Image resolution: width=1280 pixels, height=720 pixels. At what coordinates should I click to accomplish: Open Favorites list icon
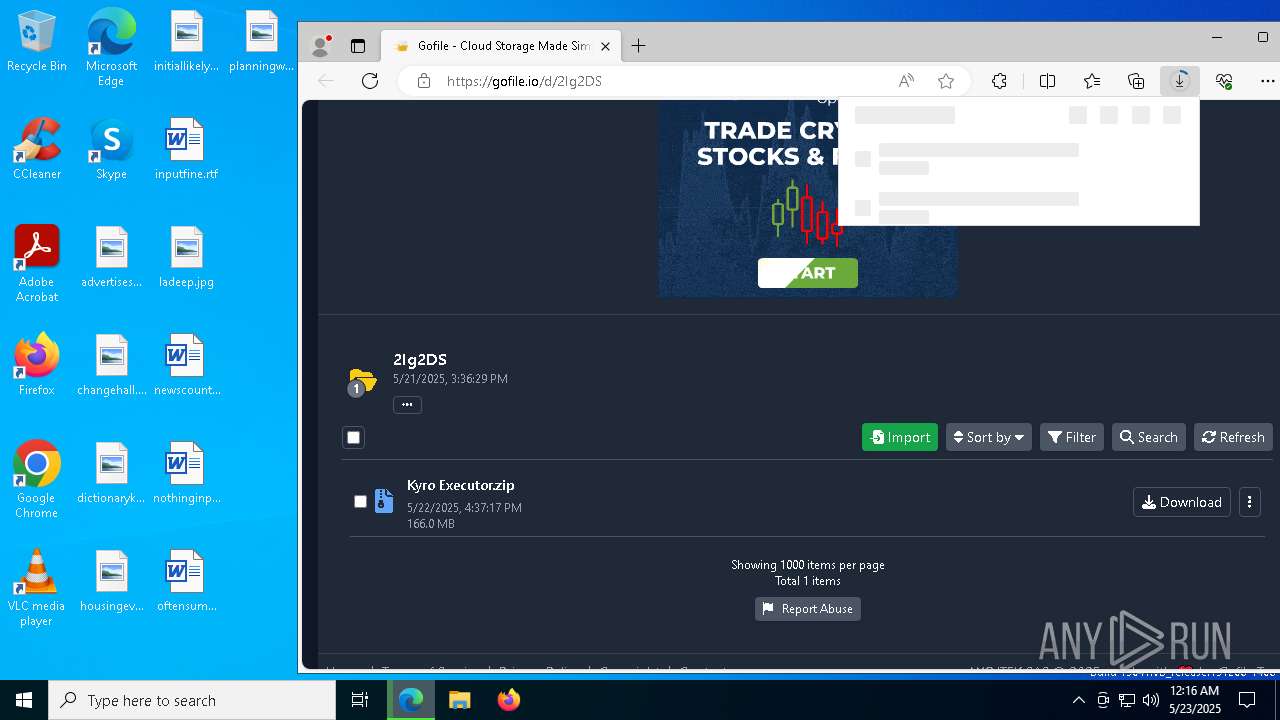point(1092,81)
